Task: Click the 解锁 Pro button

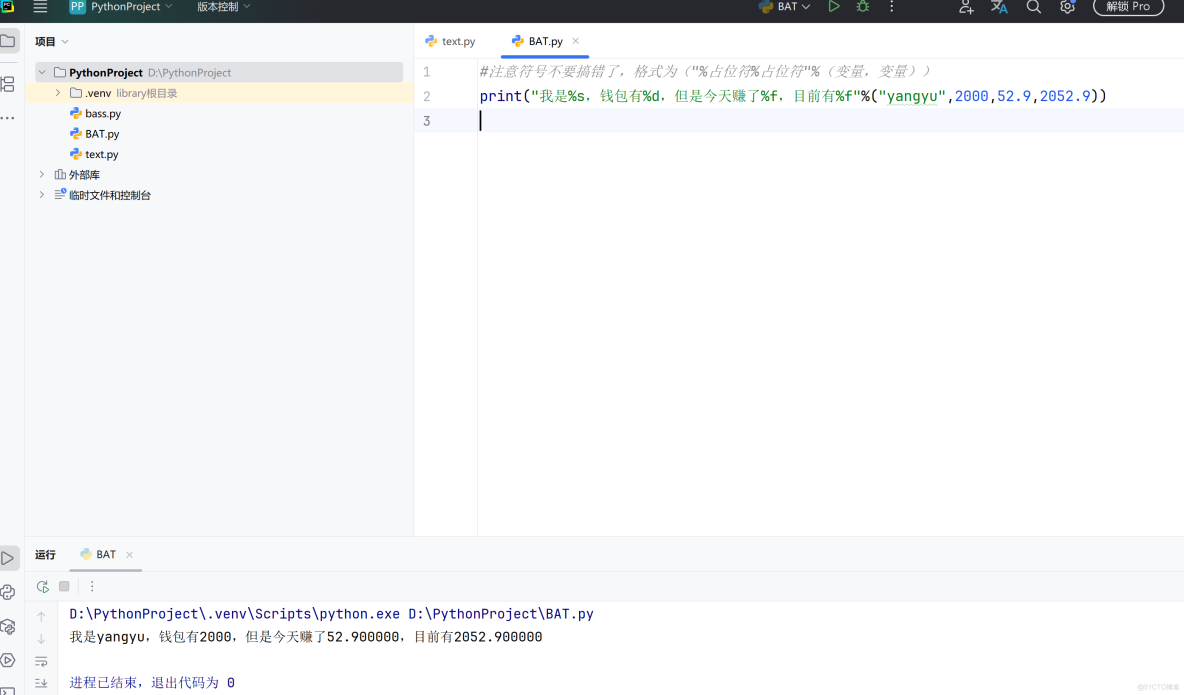Action: [1128, 7]
